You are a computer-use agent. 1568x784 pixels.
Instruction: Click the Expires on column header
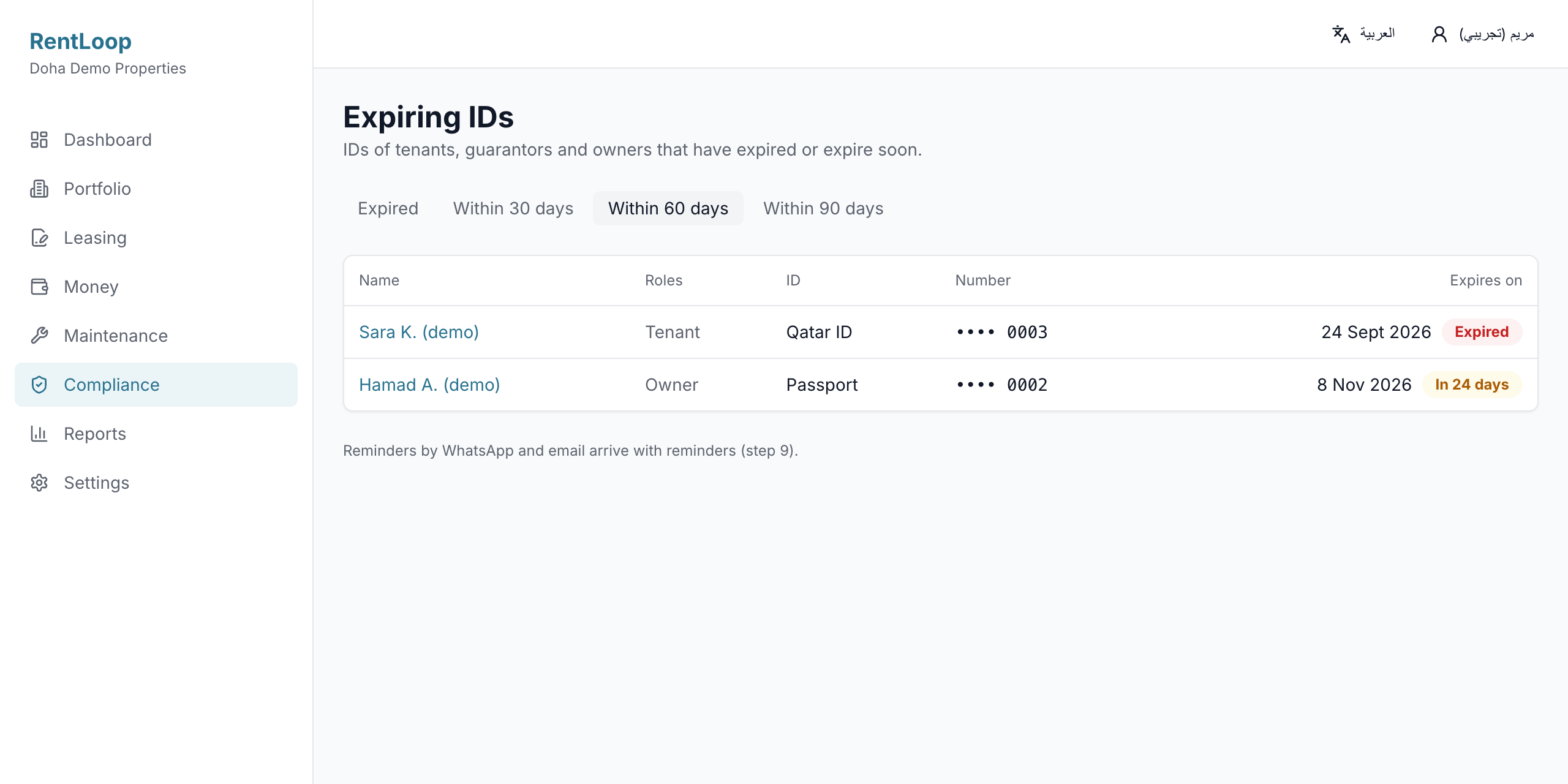[1486, 281]
